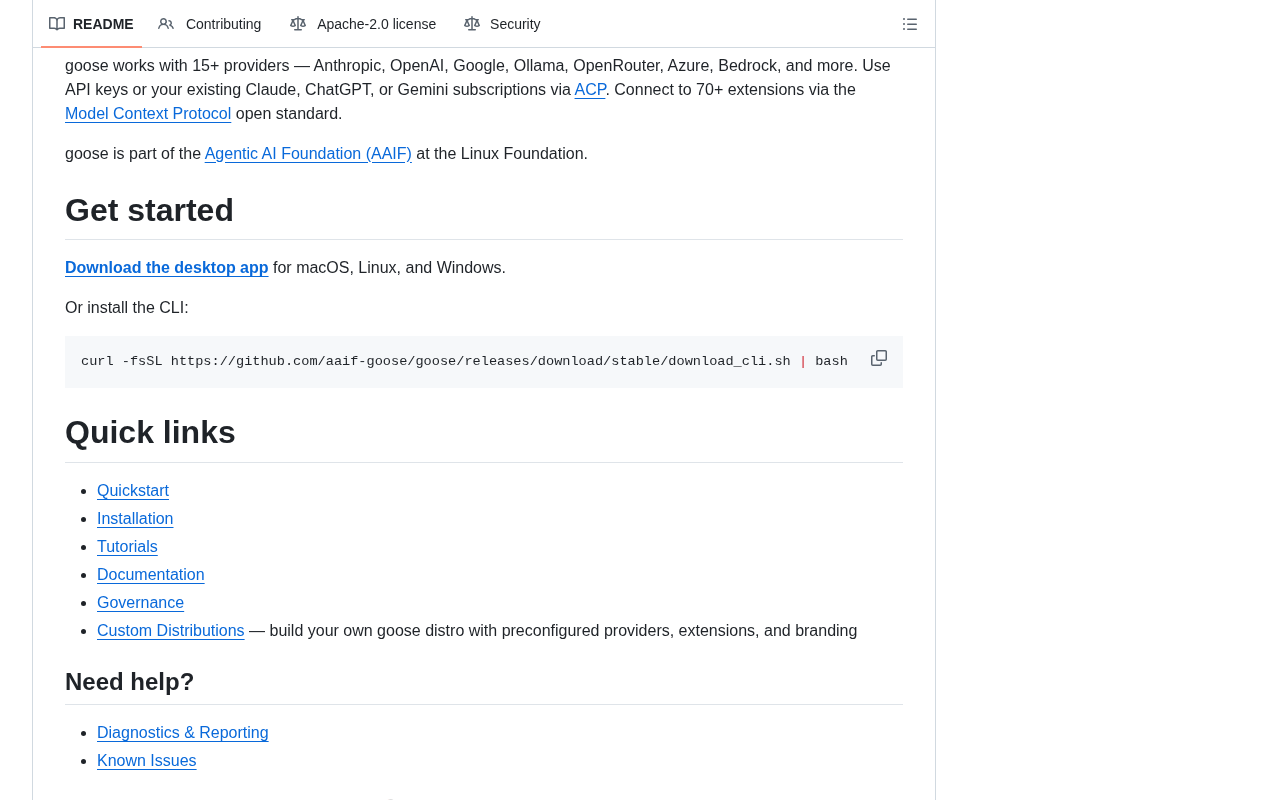Image resolution: width=1280 pixels, height=800 pixels.
Task: Click the Contributing people icon
Action: (x=166, y=24)
